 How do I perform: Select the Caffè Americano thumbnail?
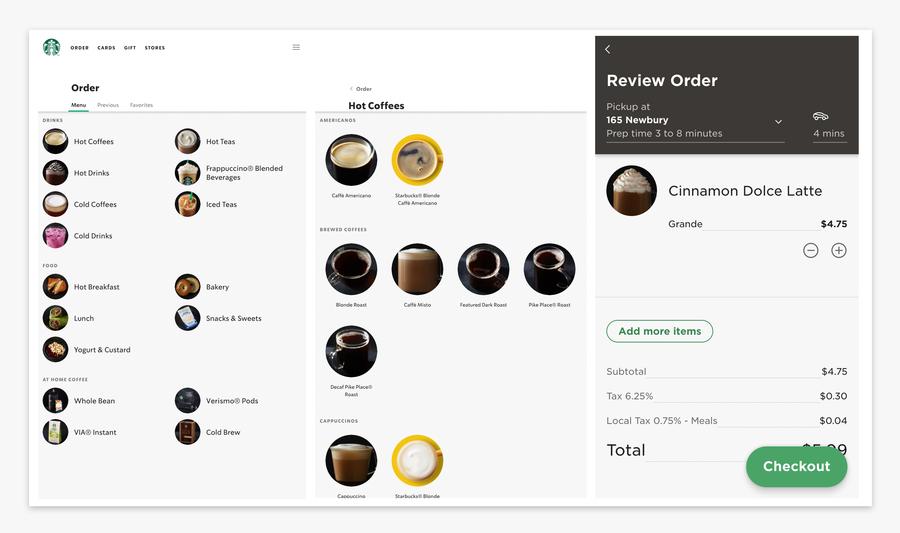pyautogui.click(x=351, y=160)
